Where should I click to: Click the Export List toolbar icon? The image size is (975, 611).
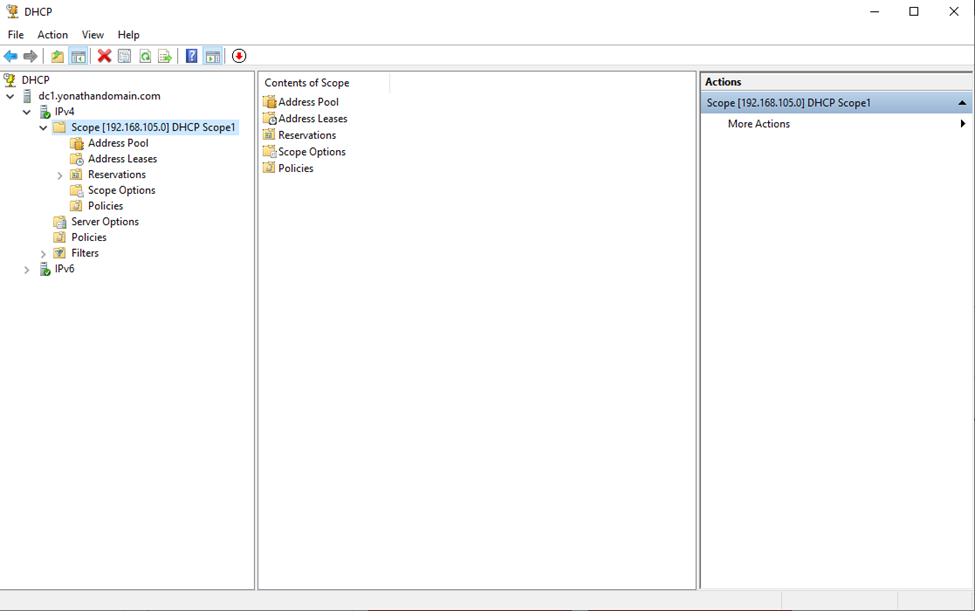165,57
